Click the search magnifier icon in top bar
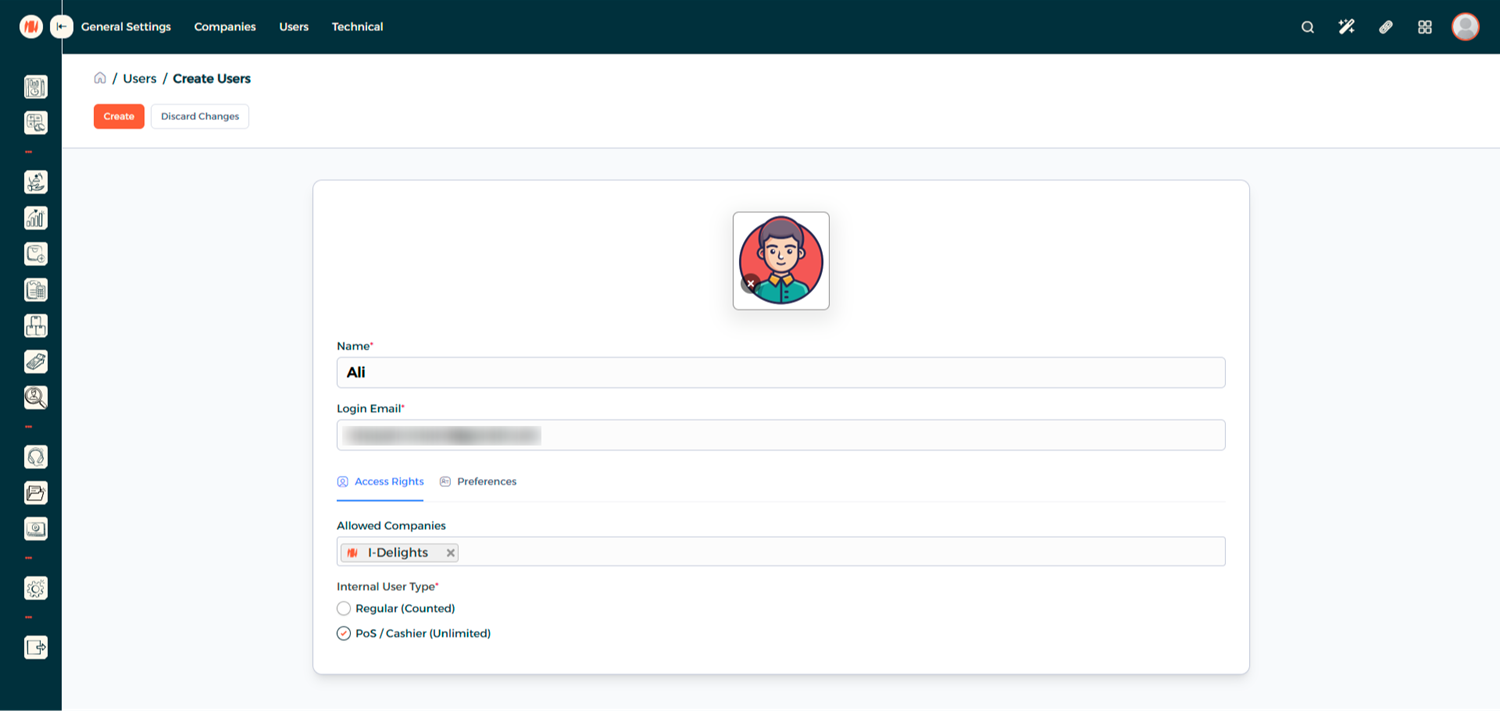 pos(1307,27)
